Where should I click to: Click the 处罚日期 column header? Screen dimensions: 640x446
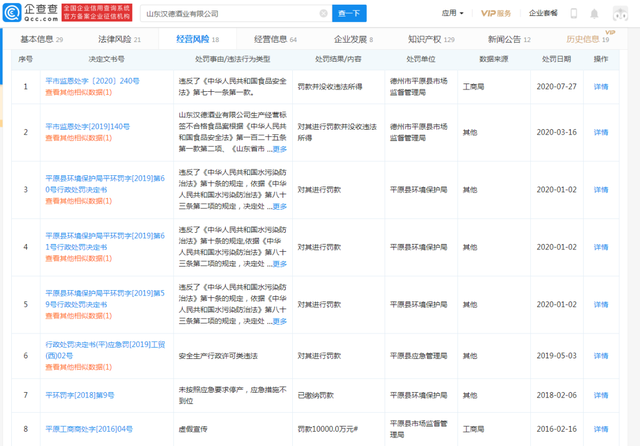point(556,59)
